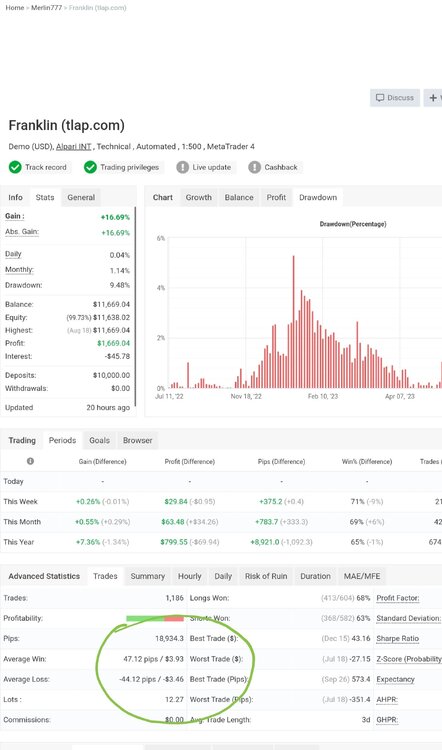Click the Today row label
442x750 pixels.
(x=13, y=481)
